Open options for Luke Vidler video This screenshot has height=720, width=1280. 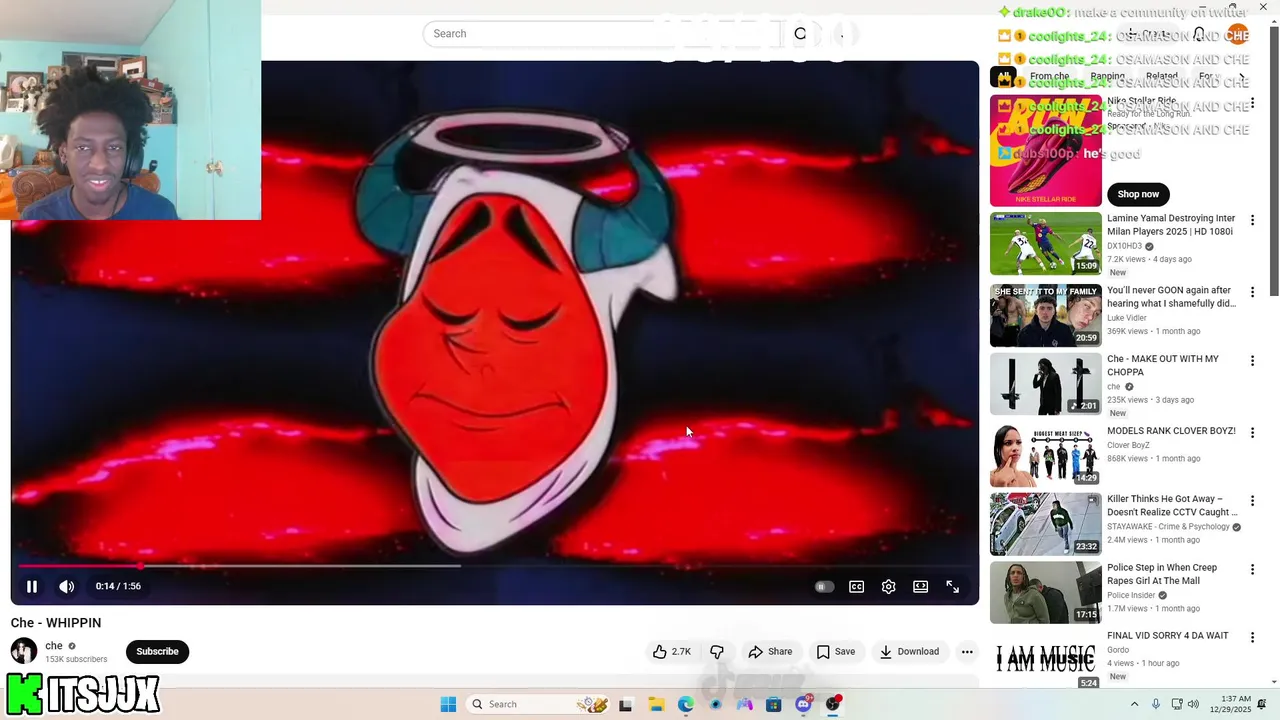coord(1252,293)
